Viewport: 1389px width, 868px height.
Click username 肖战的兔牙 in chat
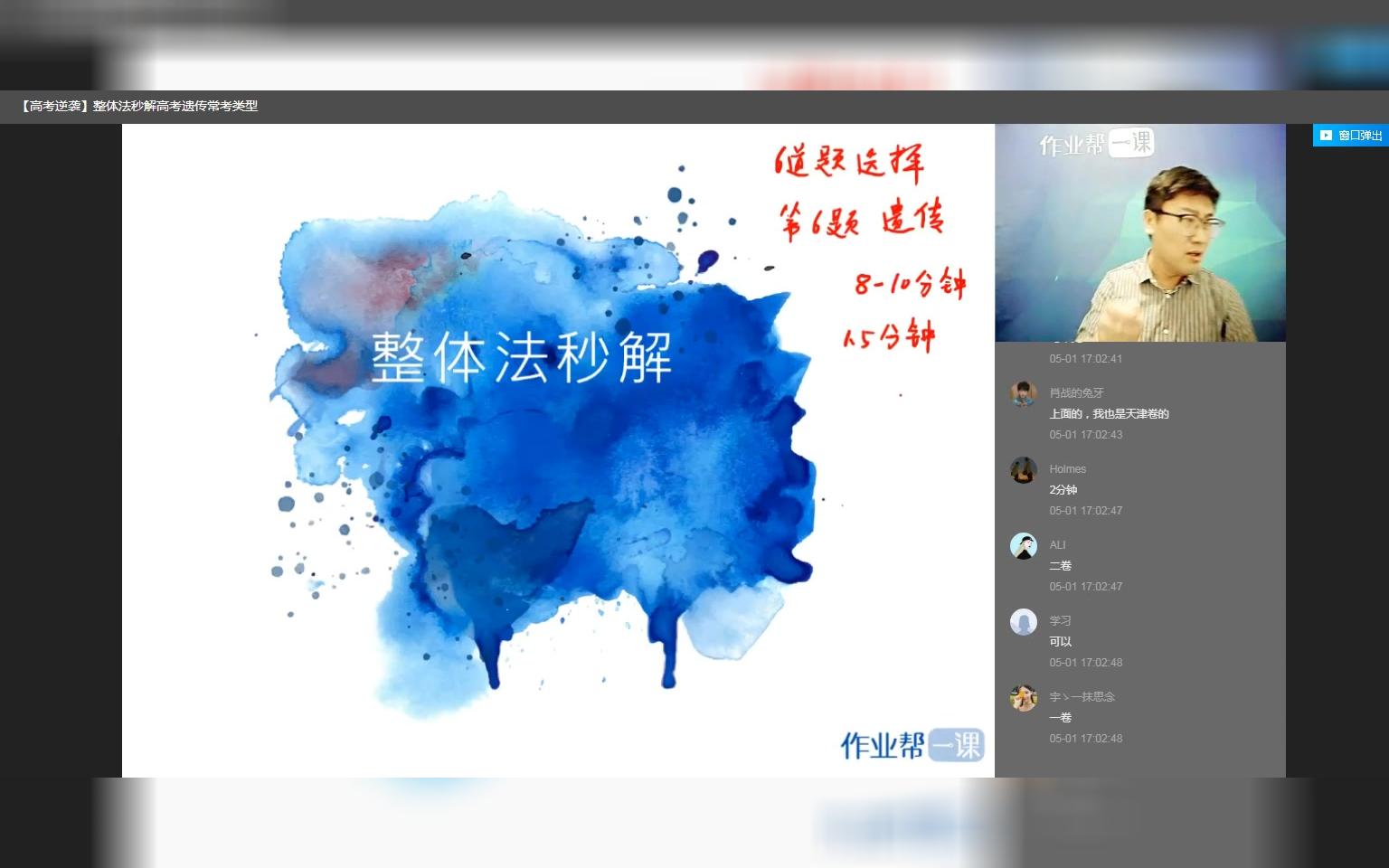click(x=1076, y=393)
